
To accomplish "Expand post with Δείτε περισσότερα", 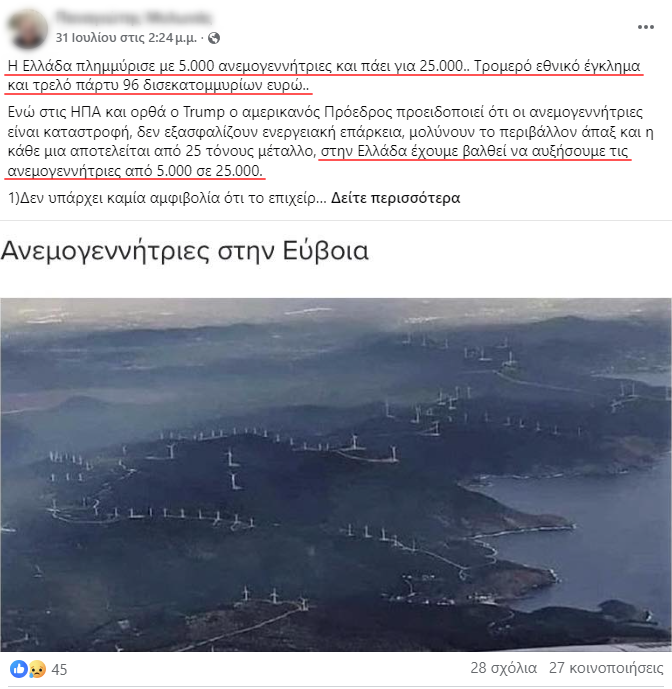I will pyautogui.click(x=395, y=198).
